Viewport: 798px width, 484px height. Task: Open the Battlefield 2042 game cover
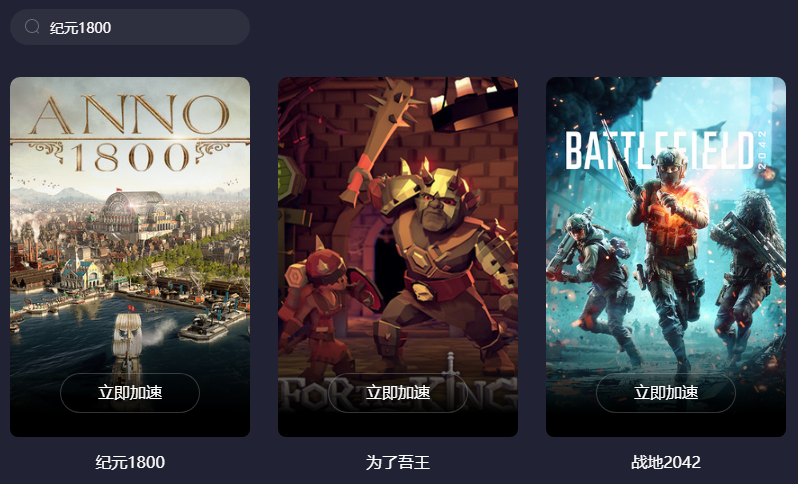[666, 257]
